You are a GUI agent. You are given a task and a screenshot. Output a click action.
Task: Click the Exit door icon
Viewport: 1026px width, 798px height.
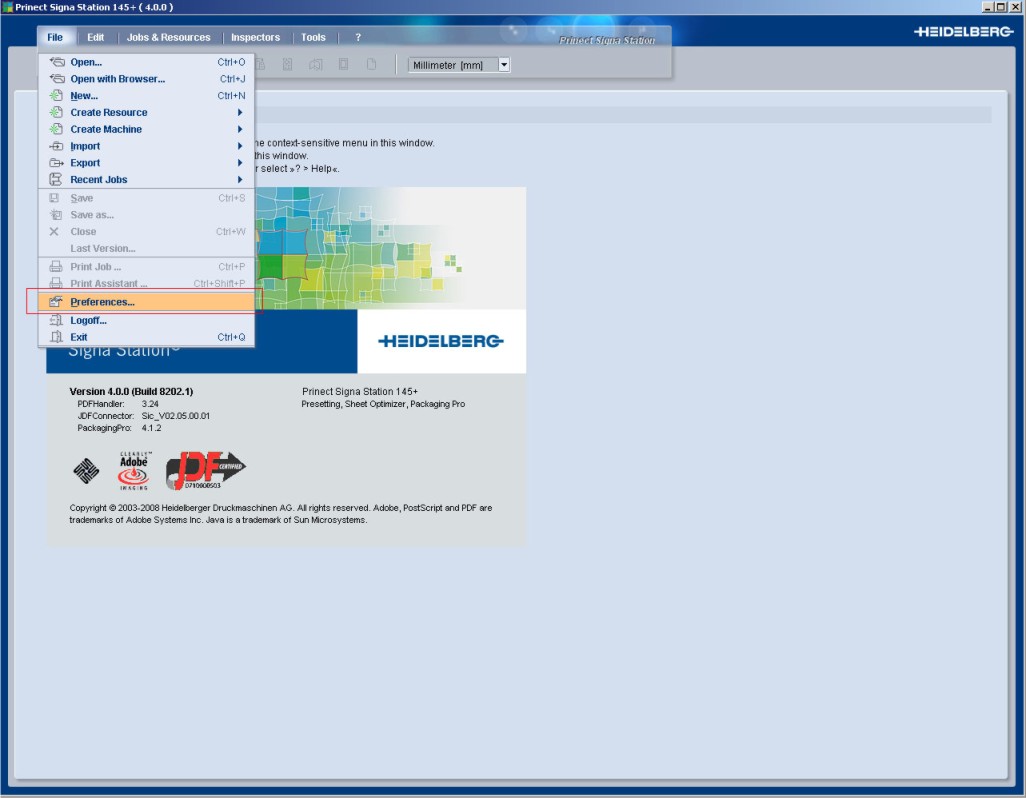point(57,338)
